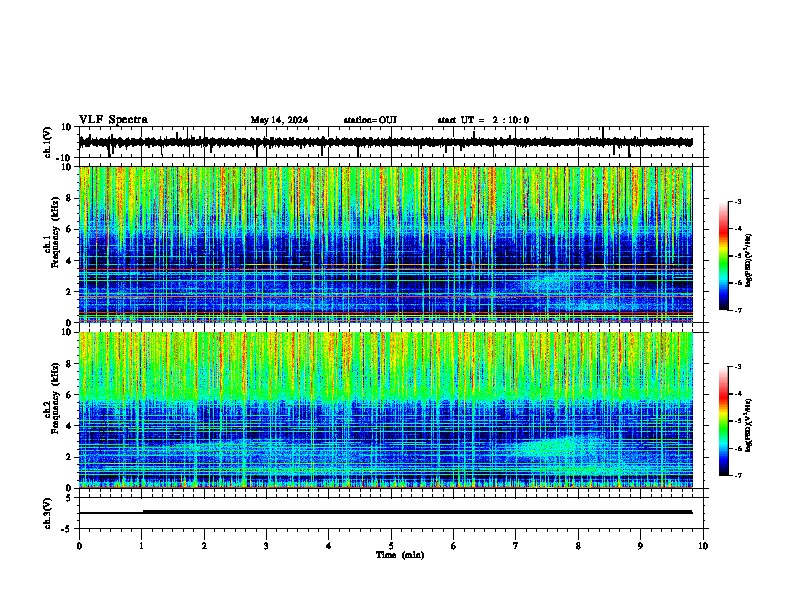The image size is (792, 612).
Task: Click the ch.1 voltage waveform trace
Action: [x=385, y=142]
